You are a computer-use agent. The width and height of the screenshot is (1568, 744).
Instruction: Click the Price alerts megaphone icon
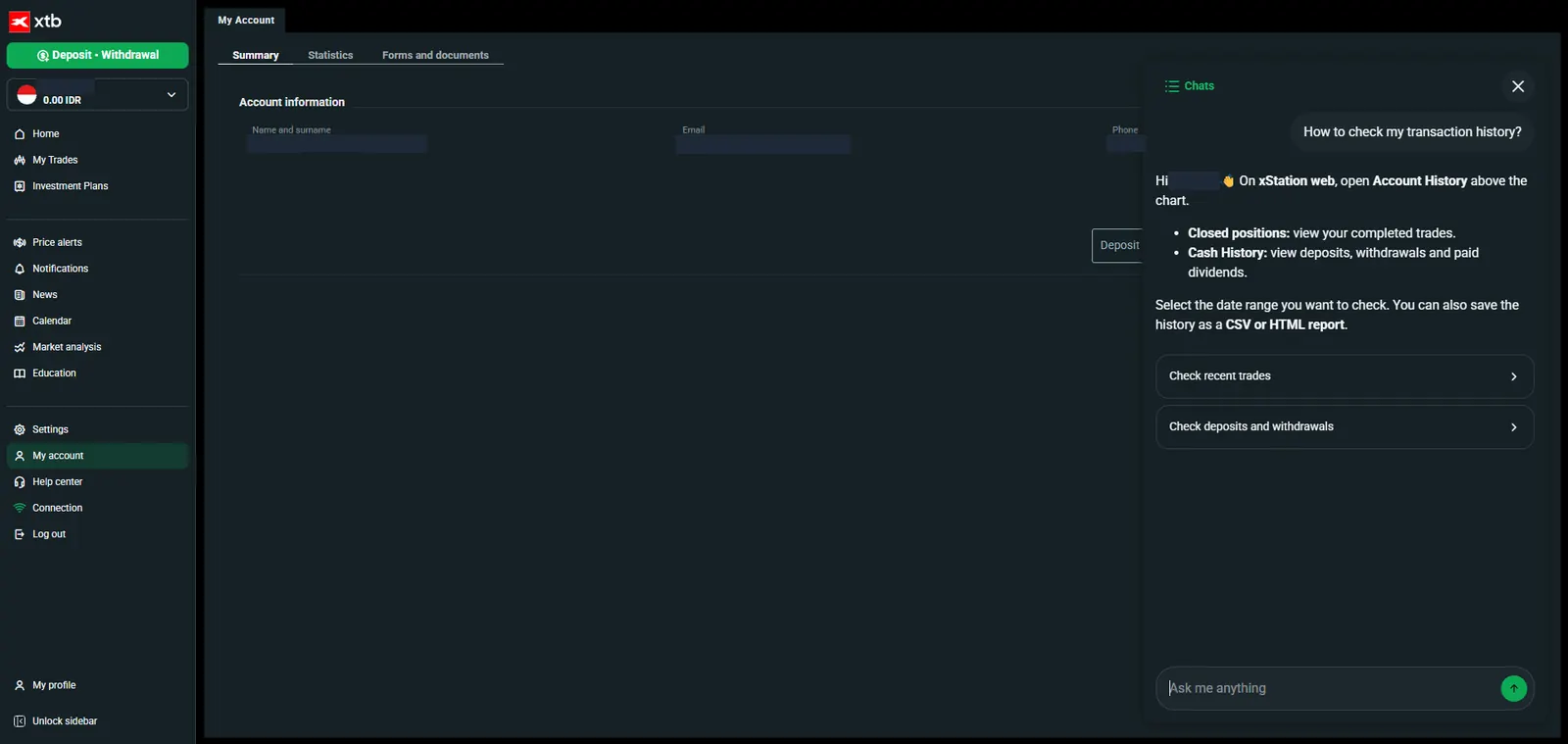coord(20,242)
